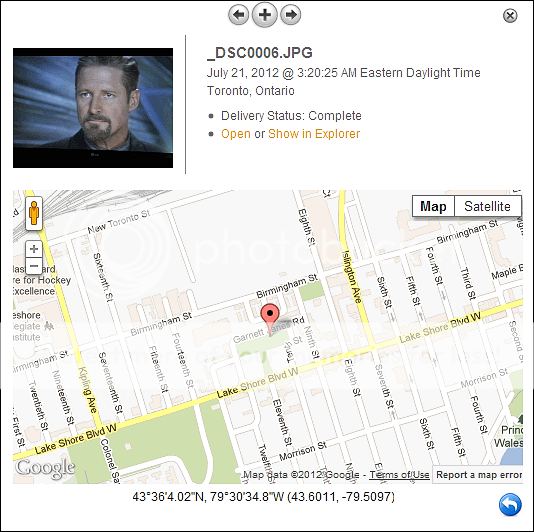Switch to Satellite map view

tap(487, 206)
